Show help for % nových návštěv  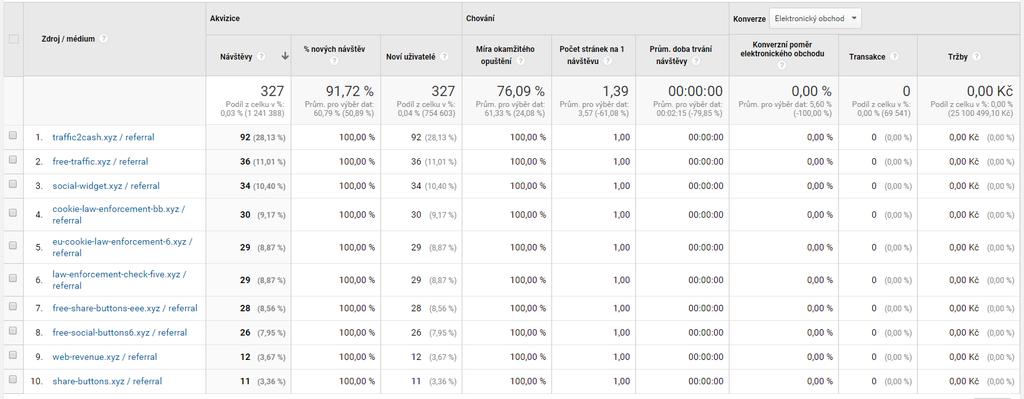(334, 61)
